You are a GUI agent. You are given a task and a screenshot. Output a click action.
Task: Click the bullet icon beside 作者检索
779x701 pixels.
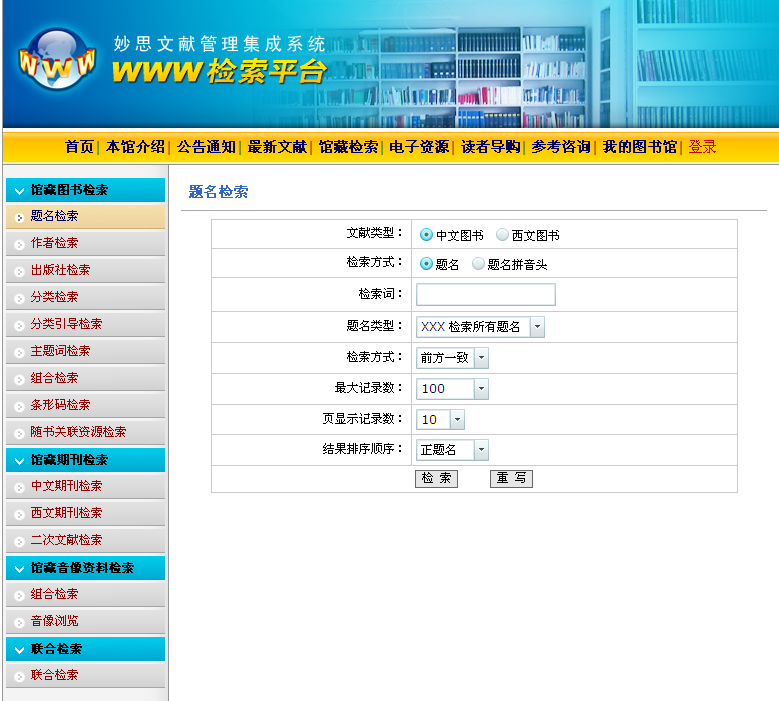click(19, 244)
